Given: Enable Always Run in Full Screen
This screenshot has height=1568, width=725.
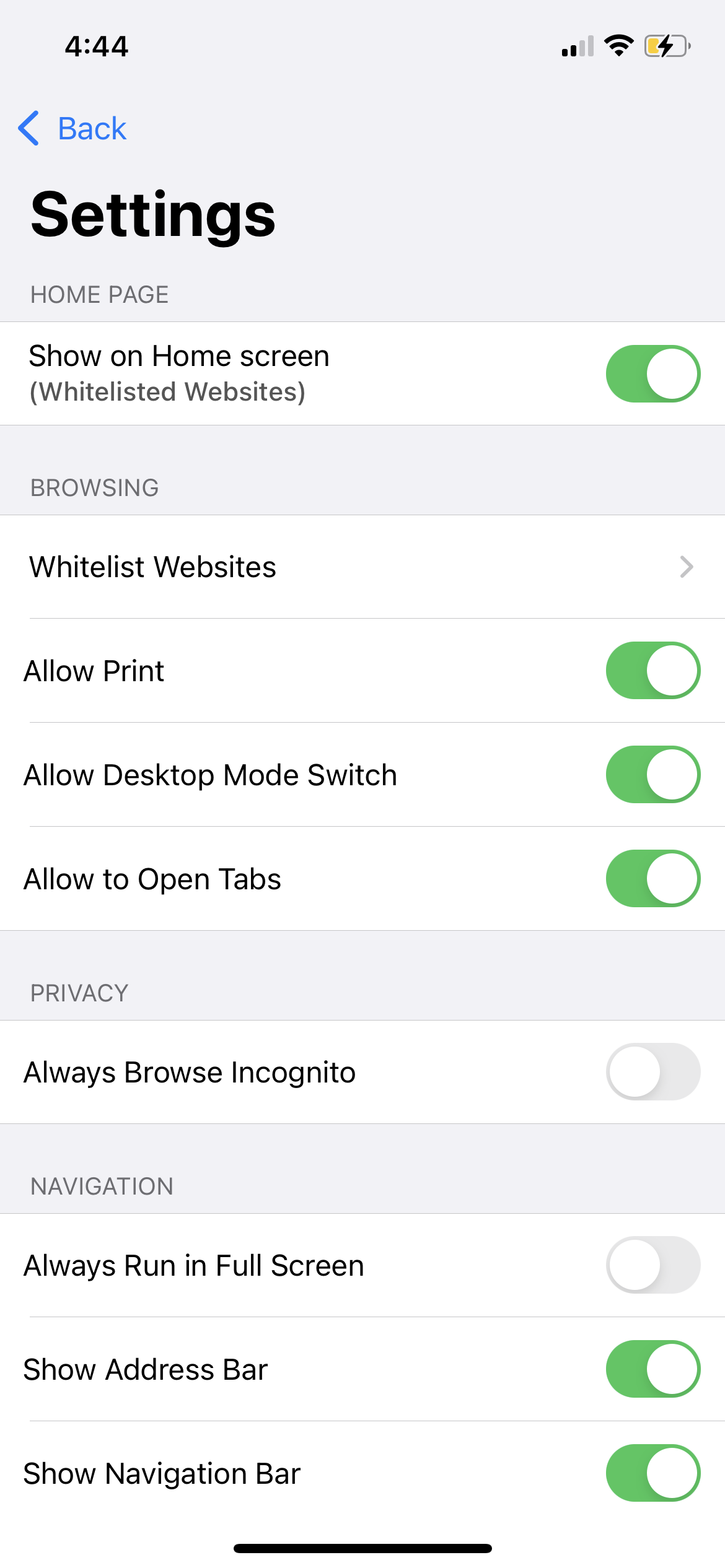Looking at the screenshot, I should 653,1265.
